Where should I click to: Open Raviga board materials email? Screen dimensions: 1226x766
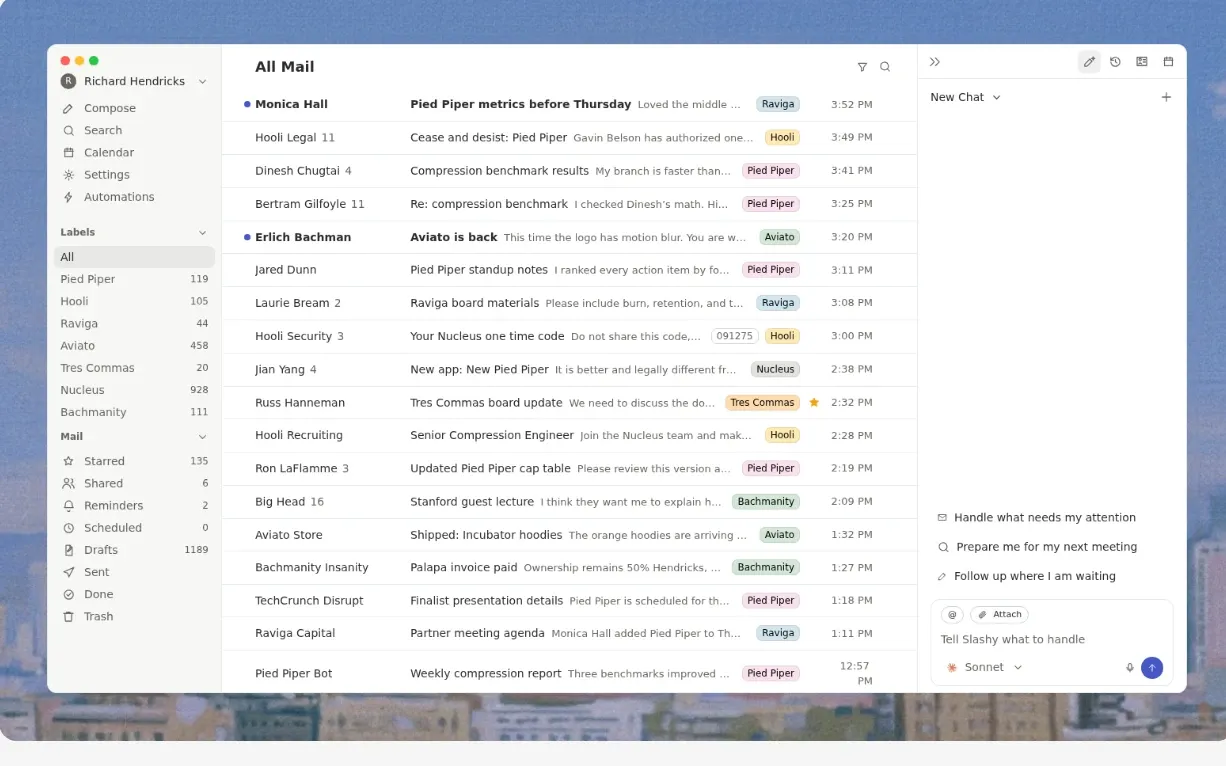(x=569, y=303)
